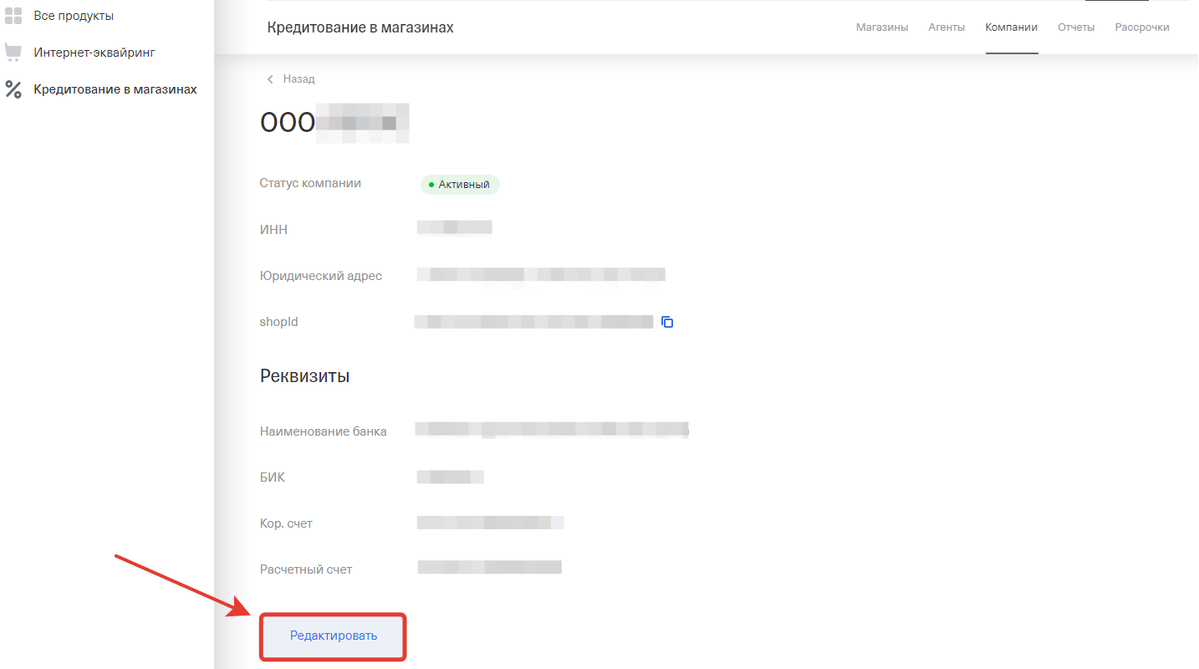Choose Кредитование в магазинах label in the sidebar
This screenshot has height=669, width=1199.
(115, 90)
